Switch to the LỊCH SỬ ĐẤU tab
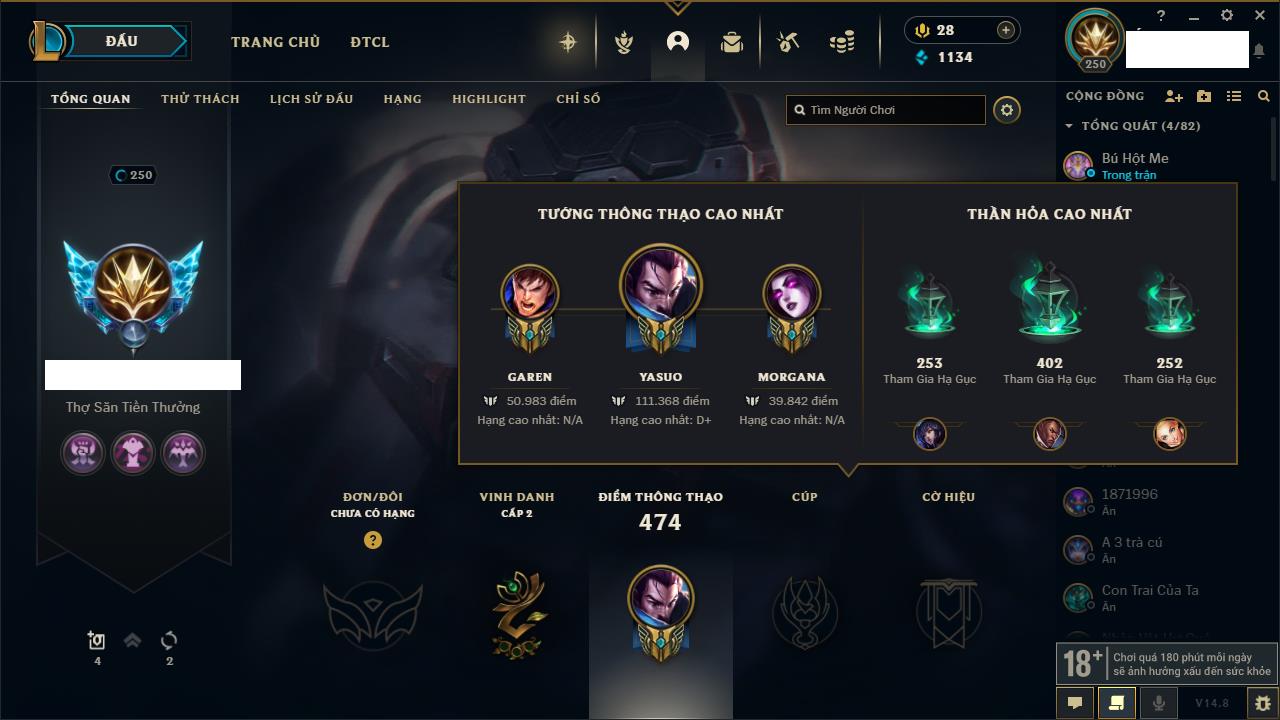The height and width of the screenshot is (720, 1280). coord(311,99)
